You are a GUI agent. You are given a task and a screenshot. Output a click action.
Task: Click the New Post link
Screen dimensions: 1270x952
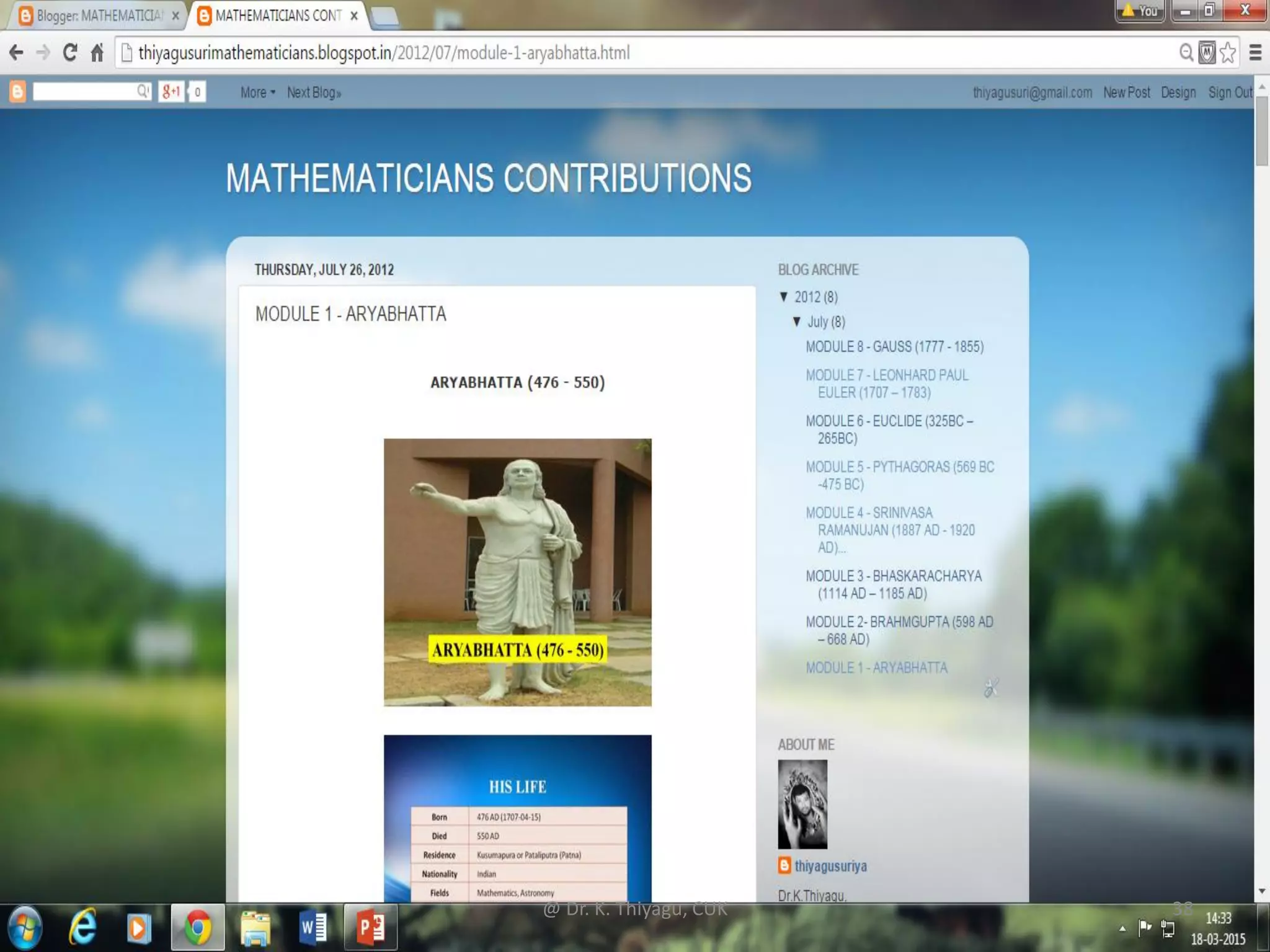pyautogui.click(x=1126, y=92)
